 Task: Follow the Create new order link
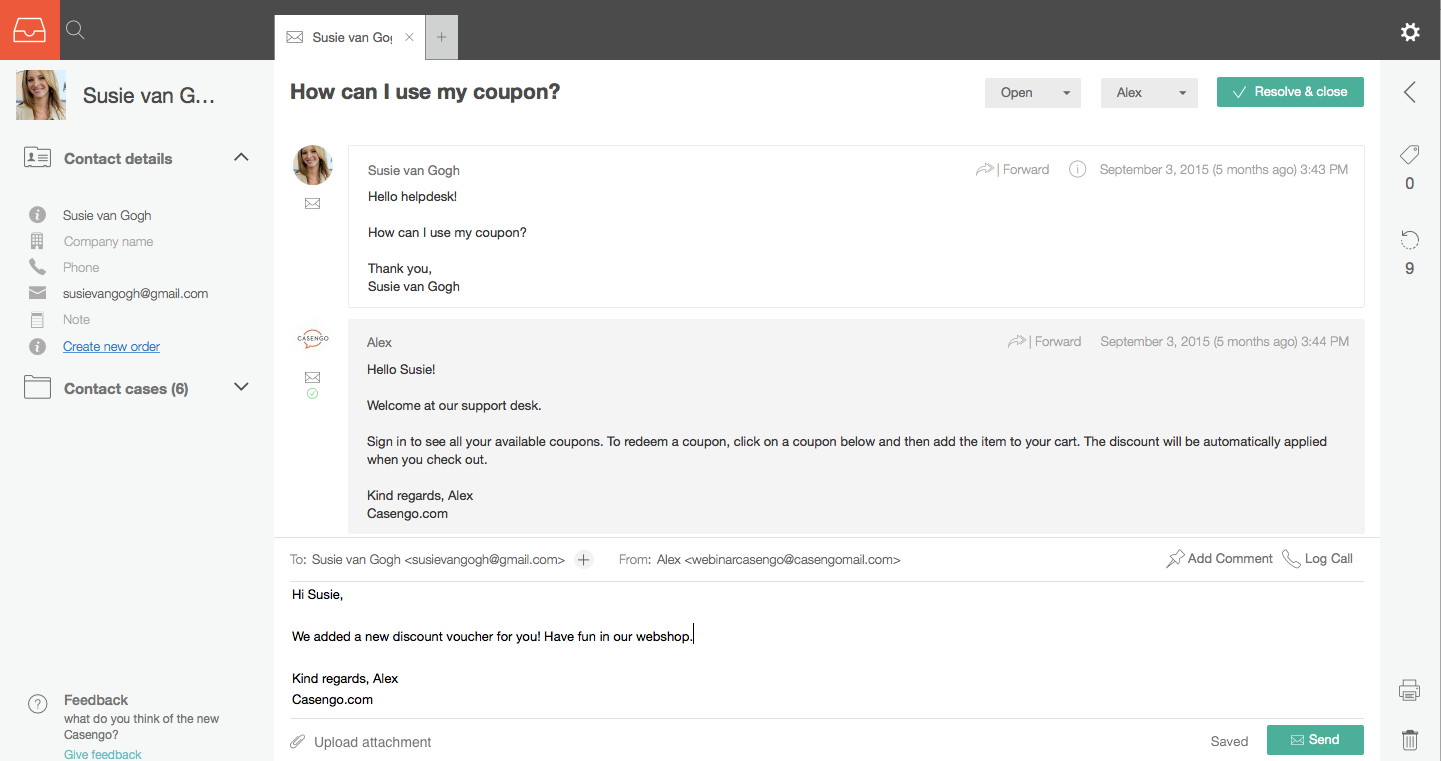[x=111, y=347]
